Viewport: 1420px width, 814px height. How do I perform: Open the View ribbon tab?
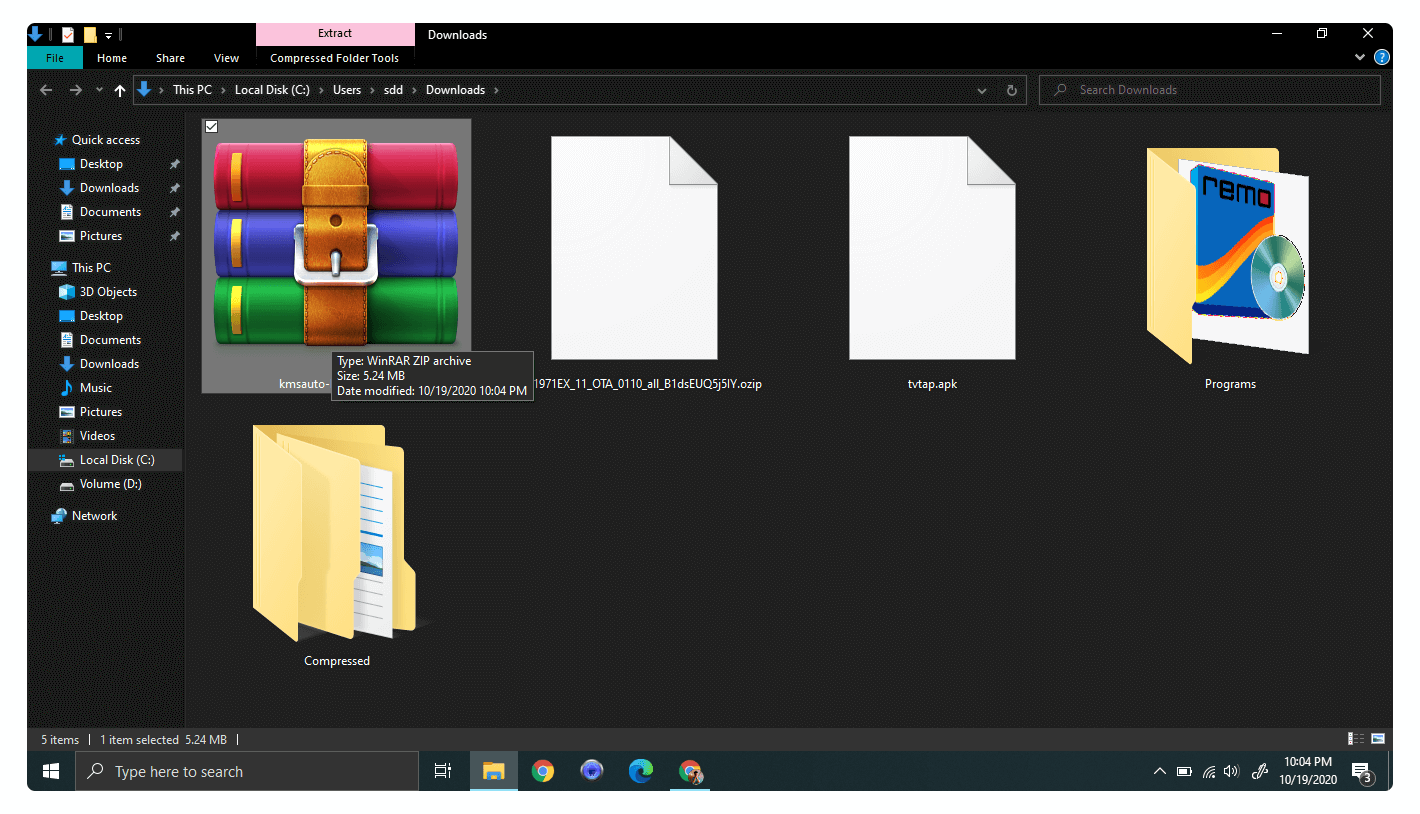pos(226,58)
